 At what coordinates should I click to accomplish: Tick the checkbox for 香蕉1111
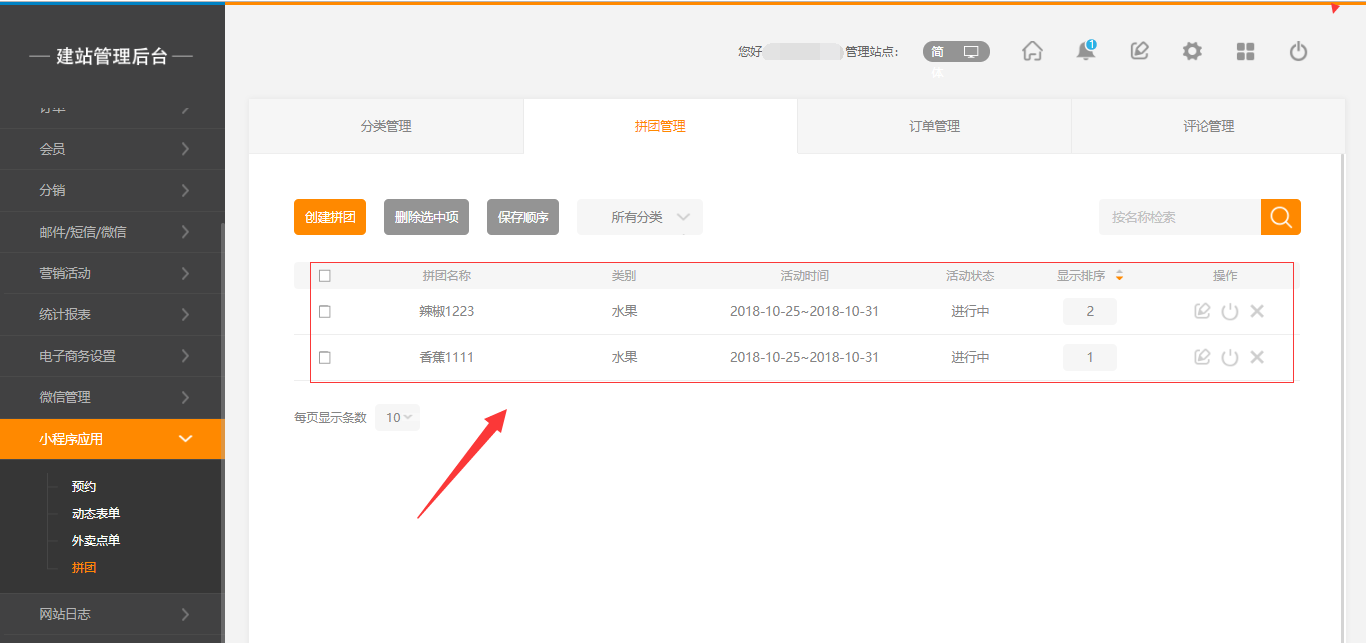pos(325,357)
